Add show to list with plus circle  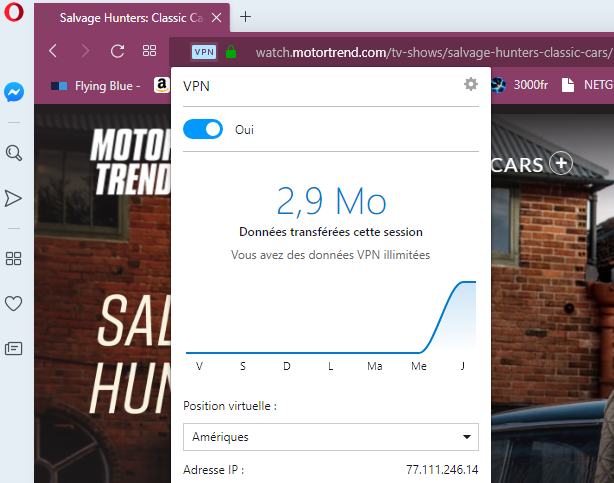tap(561, 163)
